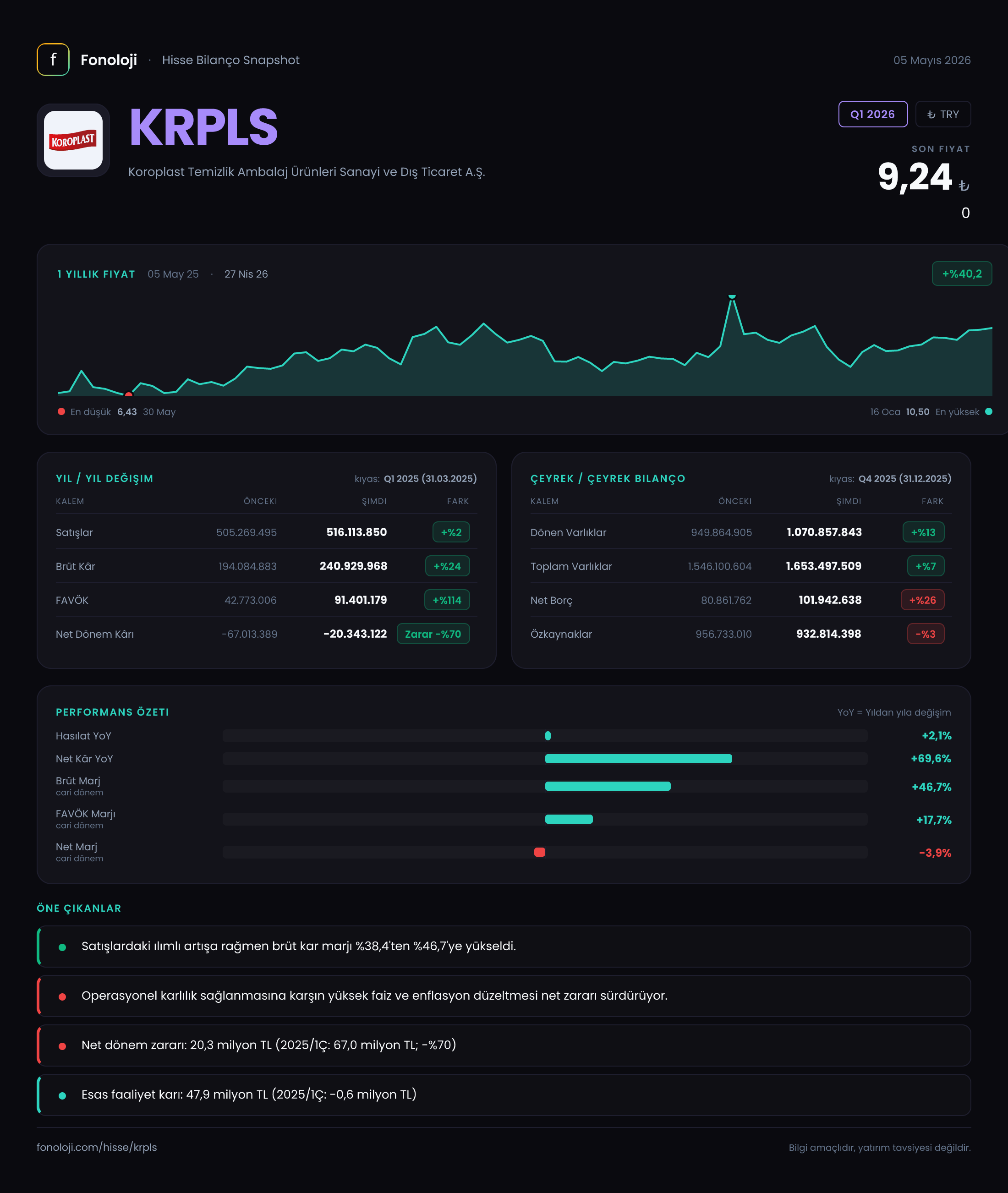
Task: Click the Q4 2025 (31.12.2025) comparison label
Action: click(x=905, y=478)
